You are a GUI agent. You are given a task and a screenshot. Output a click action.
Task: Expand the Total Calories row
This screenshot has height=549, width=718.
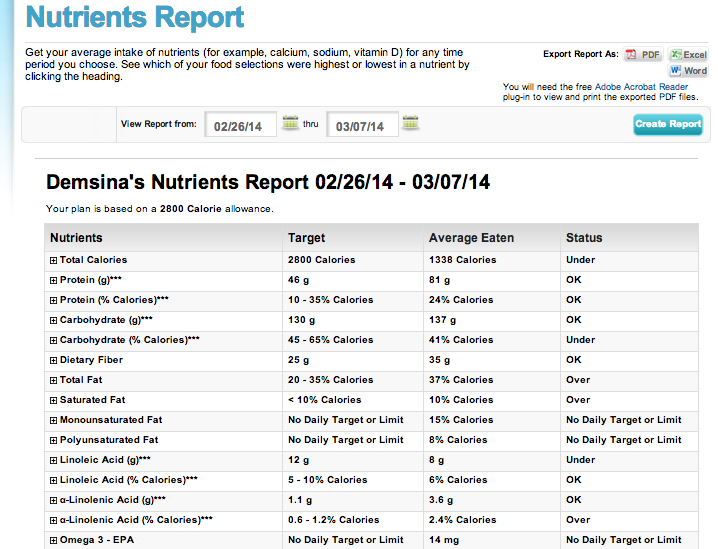tap(54, 260)
